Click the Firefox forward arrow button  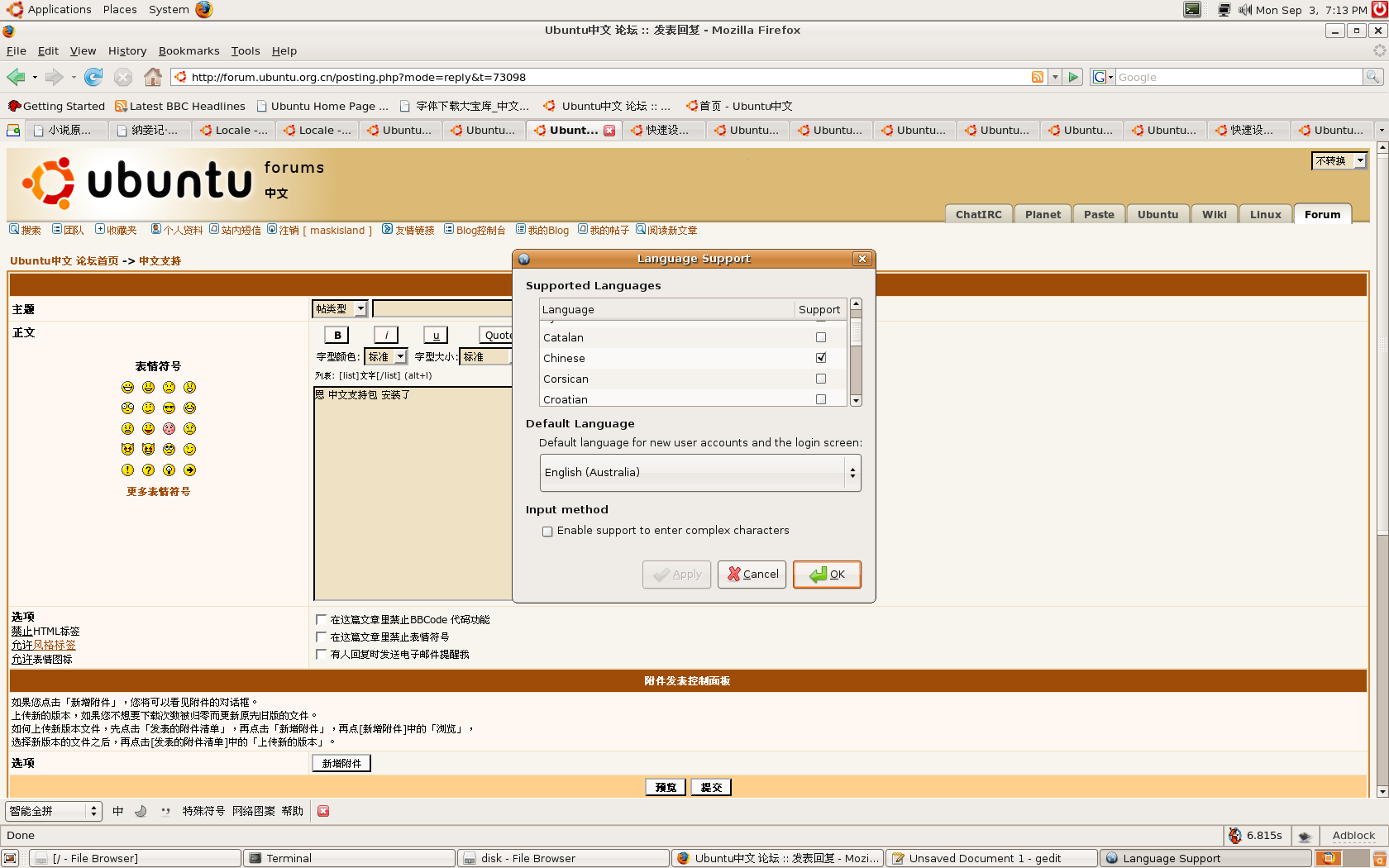pyautogui.click(x=54, y=77)
